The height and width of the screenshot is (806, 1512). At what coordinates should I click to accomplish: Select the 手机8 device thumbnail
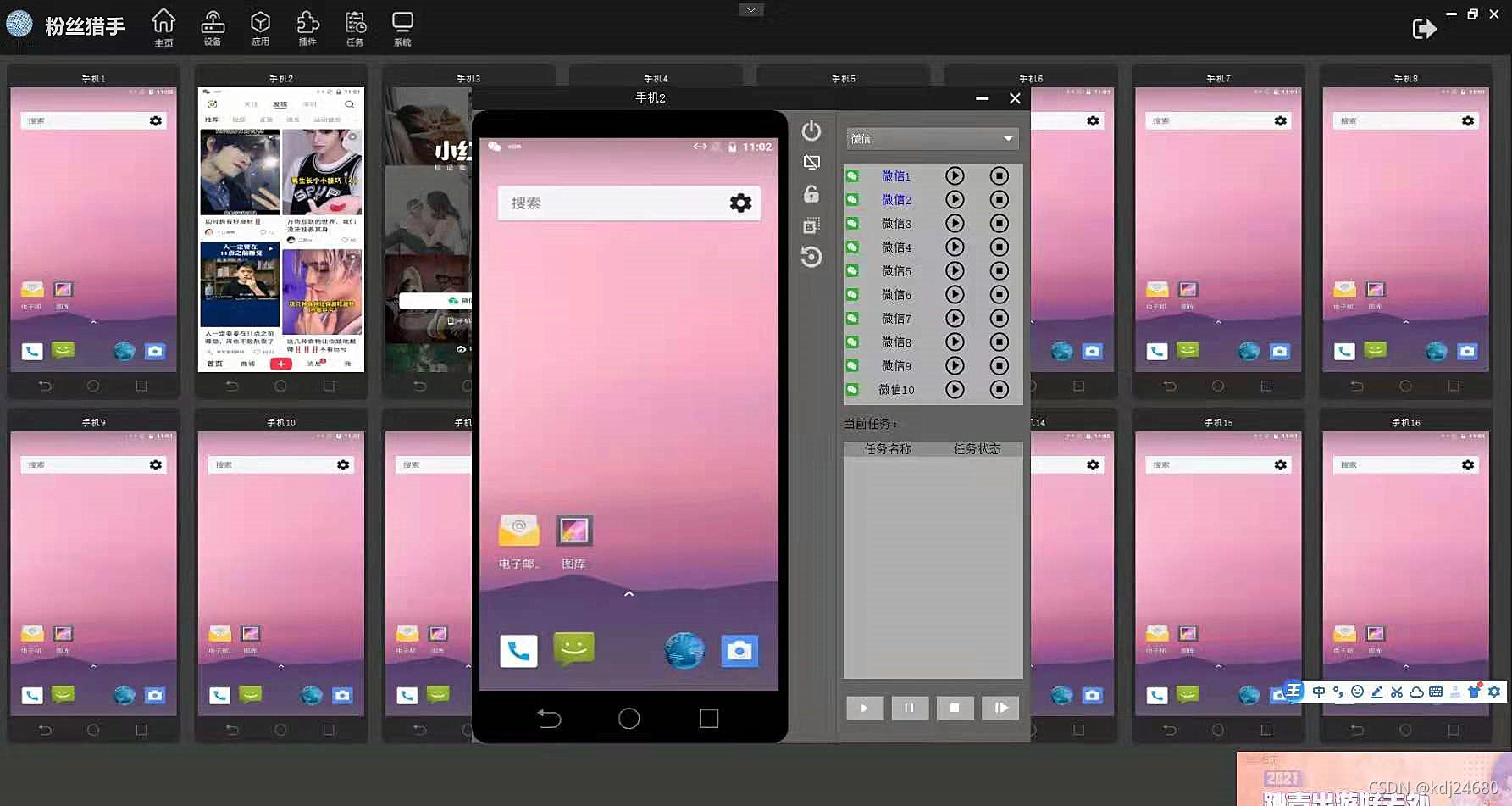1405,231
